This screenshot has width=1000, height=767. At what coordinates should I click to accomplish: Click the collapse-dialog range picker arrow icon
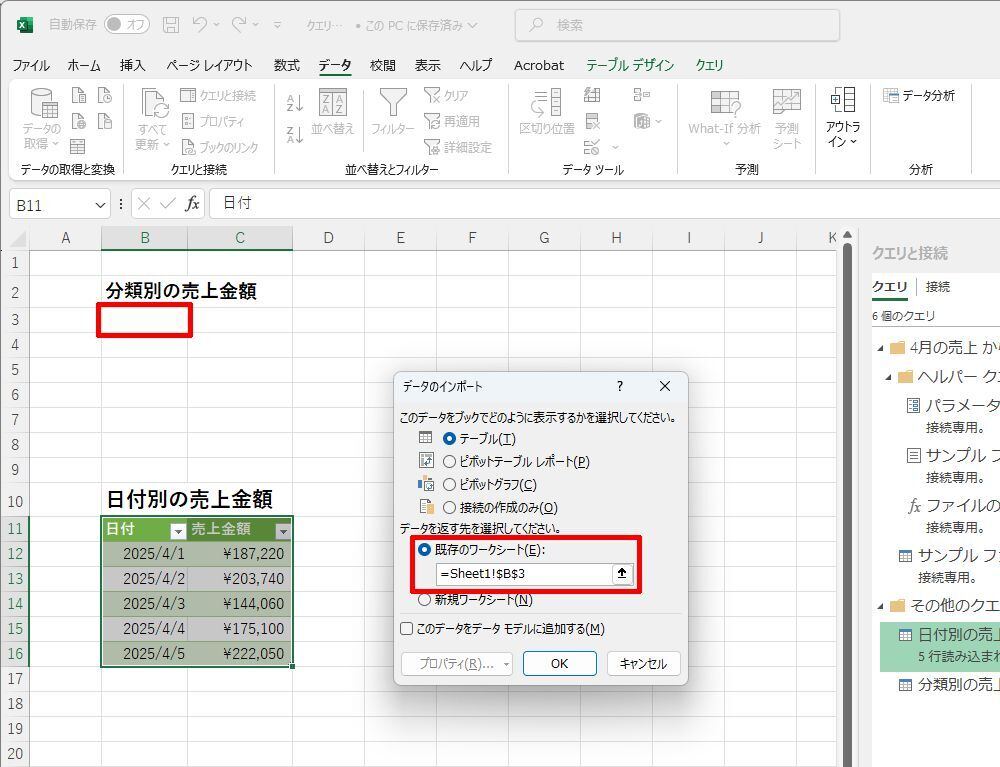click(622, 574)
